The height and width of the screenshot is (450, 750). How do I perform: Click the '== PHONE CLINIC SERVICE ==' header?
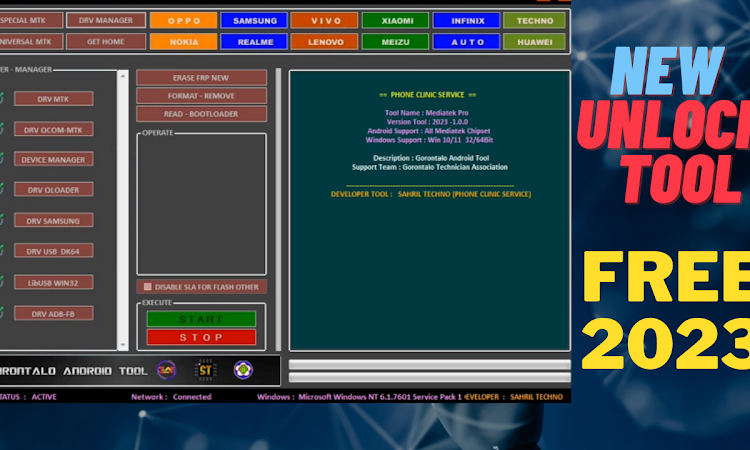point(428,95)
